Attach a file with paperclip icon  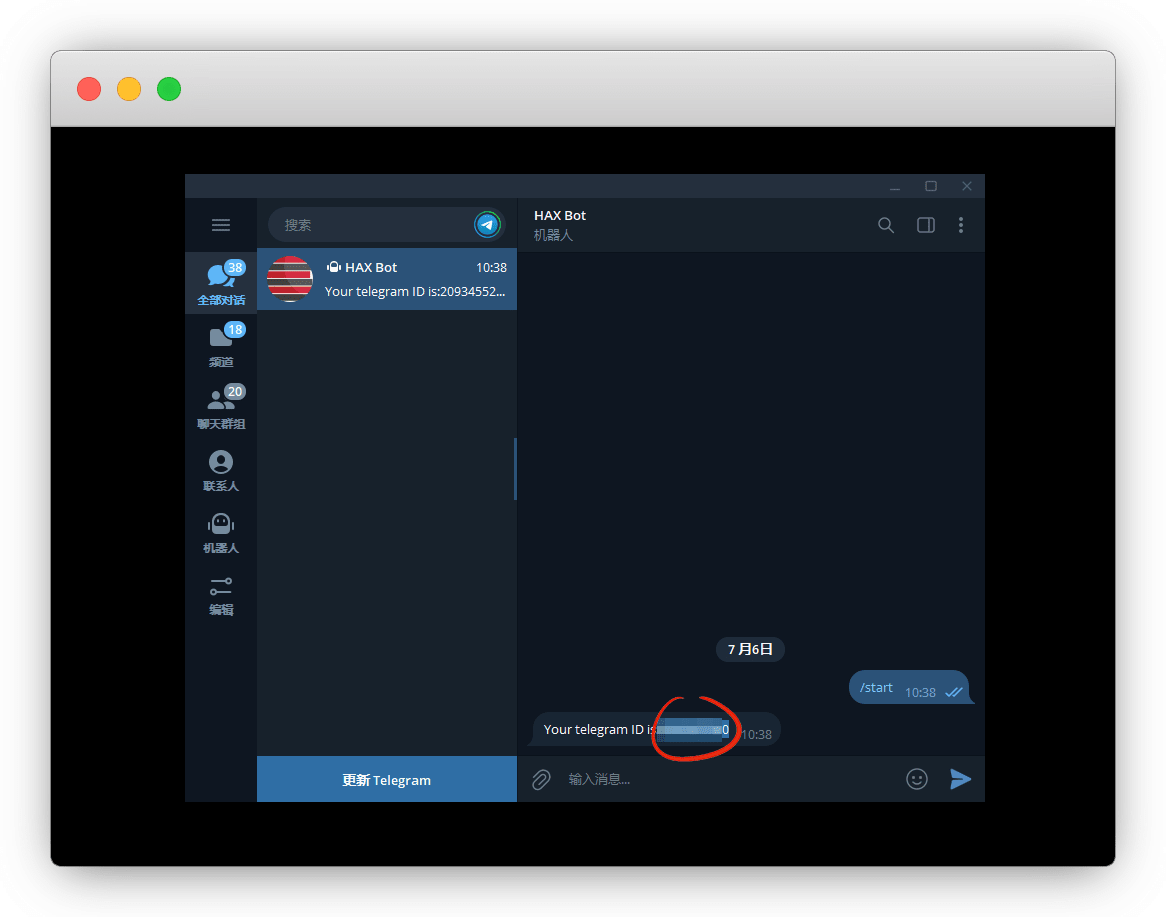tap(541, 779)
